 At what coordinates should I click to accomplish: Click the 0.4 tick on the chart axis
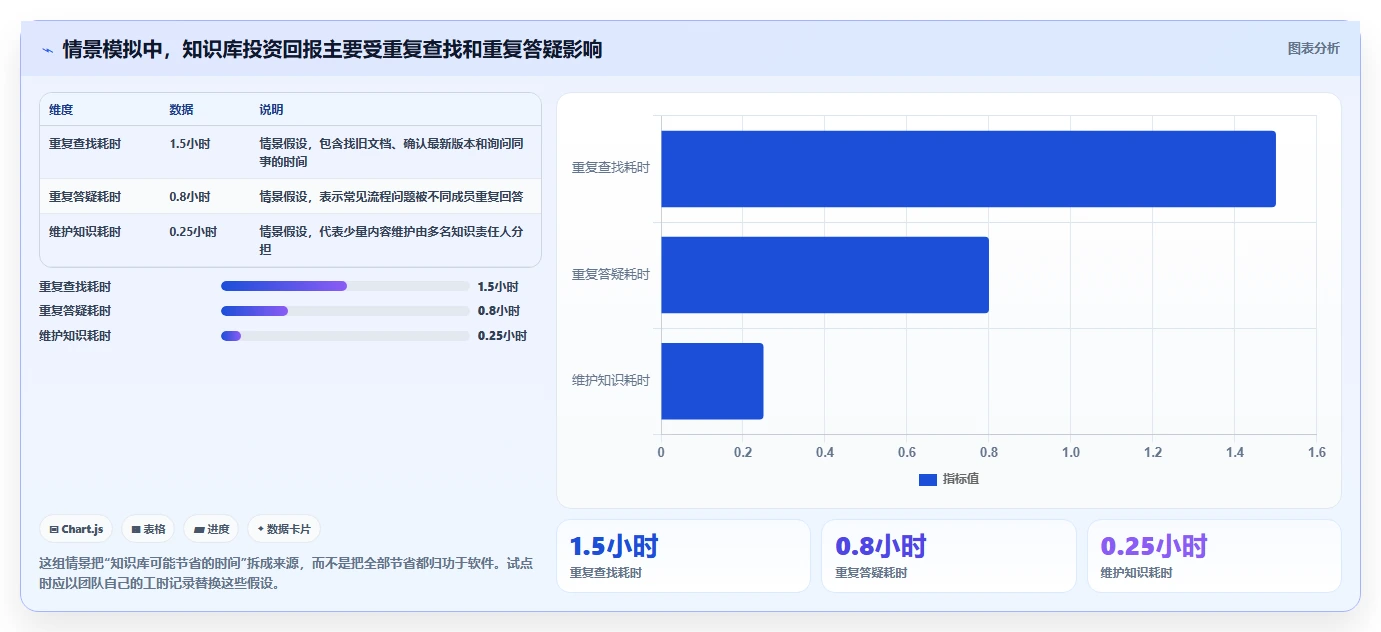point(825,452)
